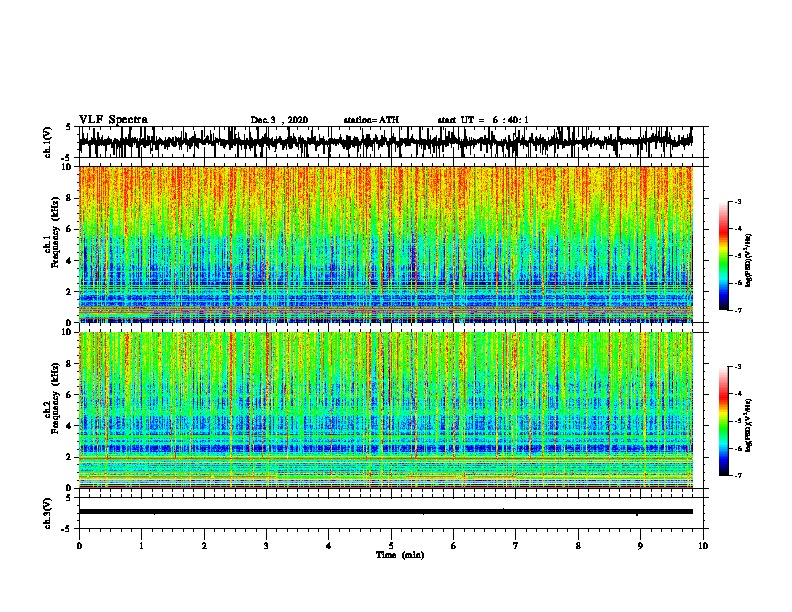Click the "-3" label on ch.1 color bar
The width and height of the screenshot is (792, 612).
point(738,202)
